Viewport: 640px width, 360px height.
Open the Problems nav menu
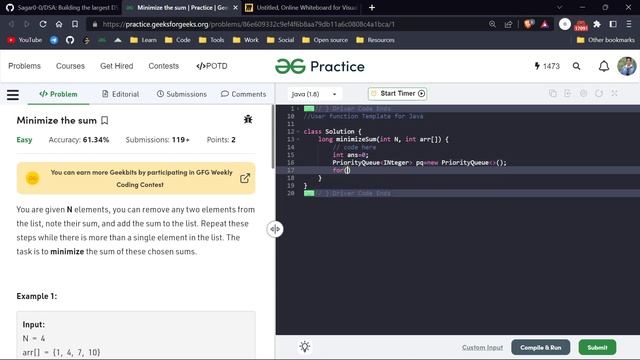click(x=24, y=66)
